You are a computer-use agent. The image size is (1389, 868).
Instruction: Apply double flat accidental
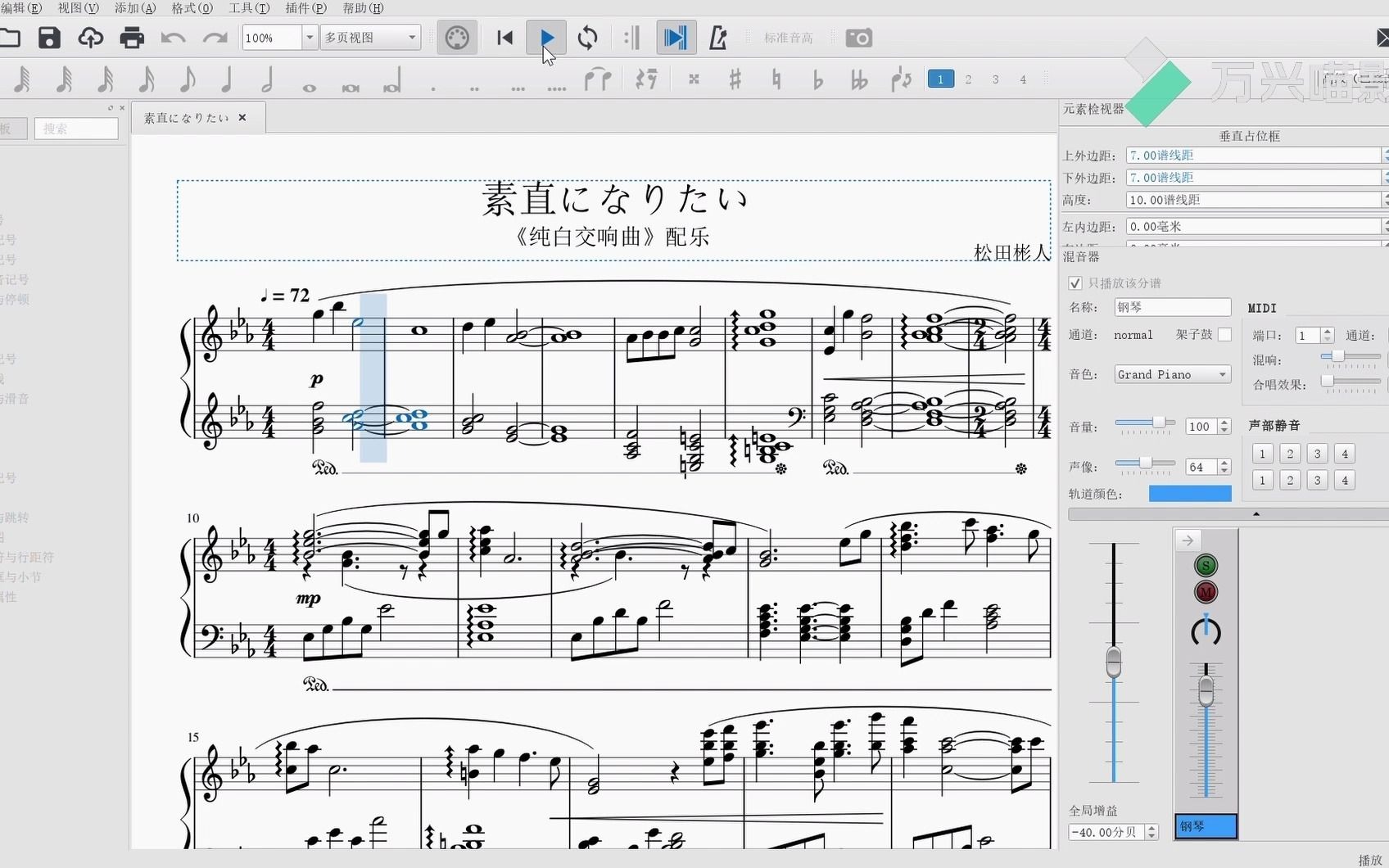click(858, 79)
